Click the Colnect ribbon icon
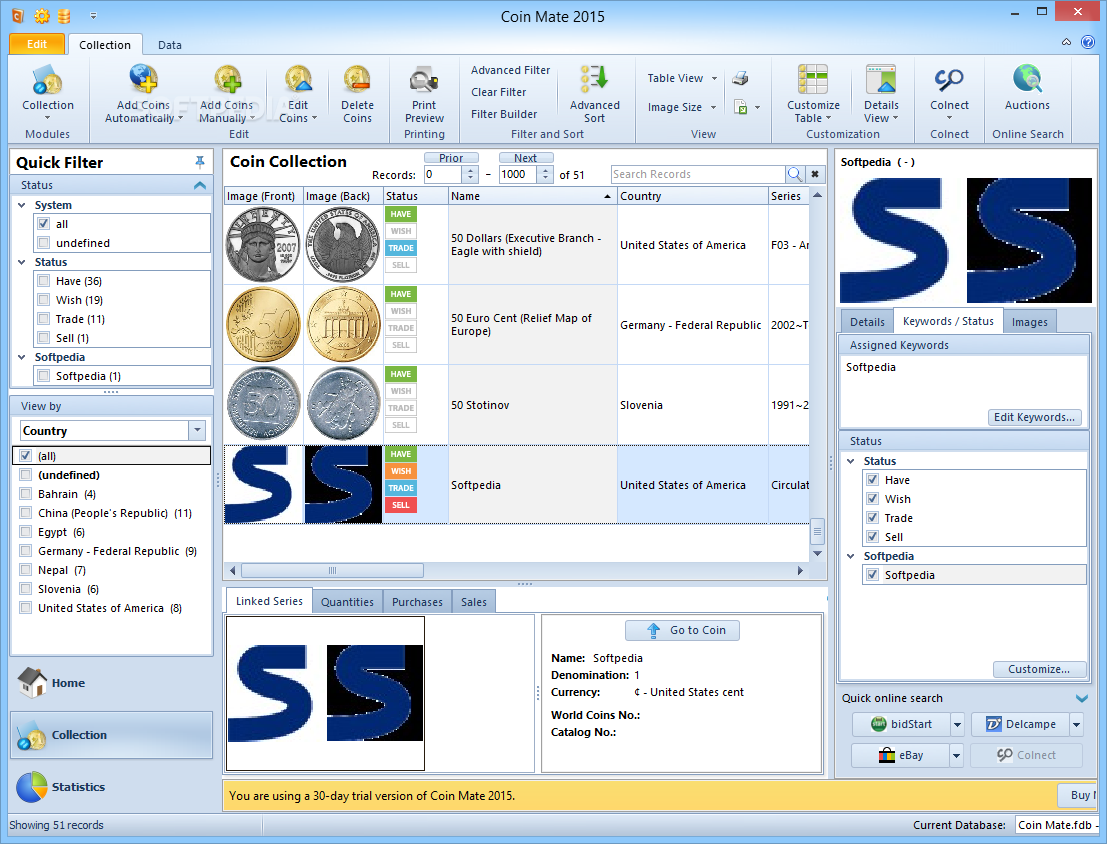 949,93
